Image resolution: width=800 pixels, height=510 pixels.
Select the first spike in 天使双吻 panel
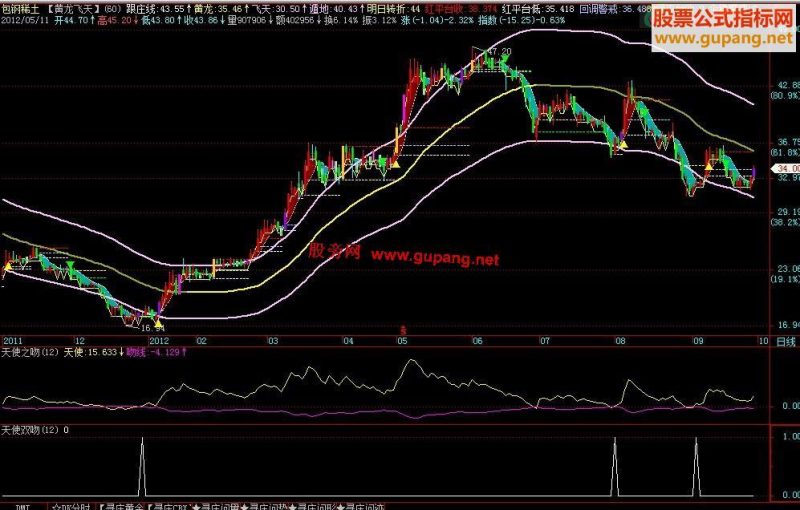142,466
